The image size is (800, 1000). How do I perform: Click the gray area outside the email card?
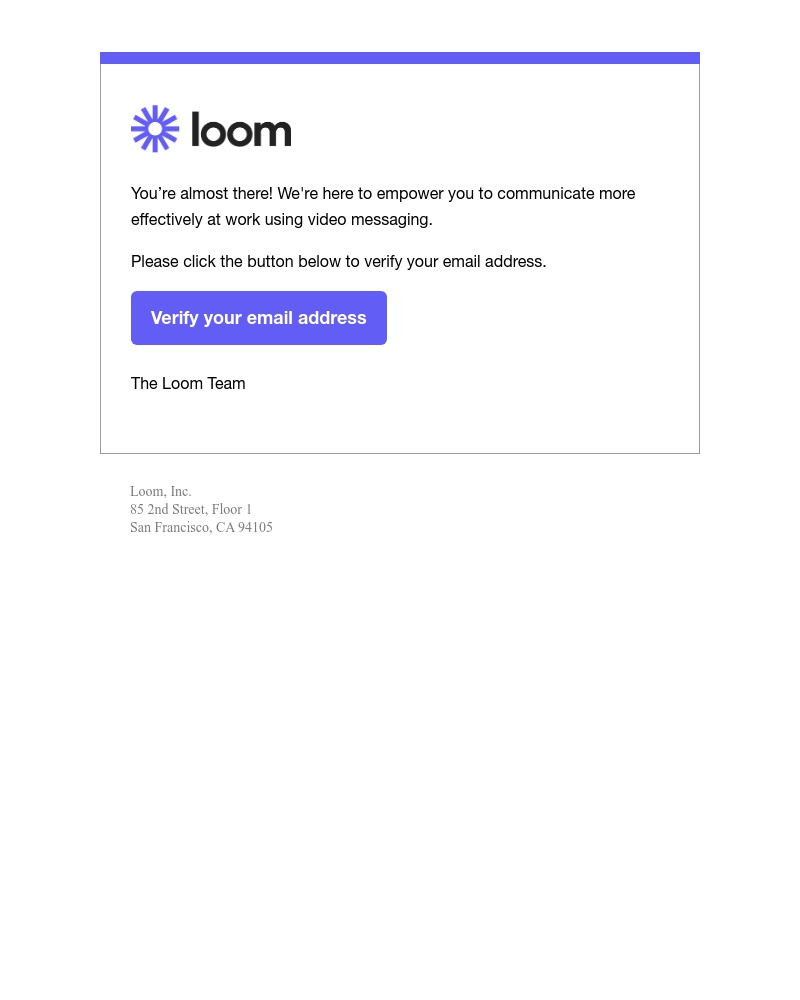click(400, 750)
